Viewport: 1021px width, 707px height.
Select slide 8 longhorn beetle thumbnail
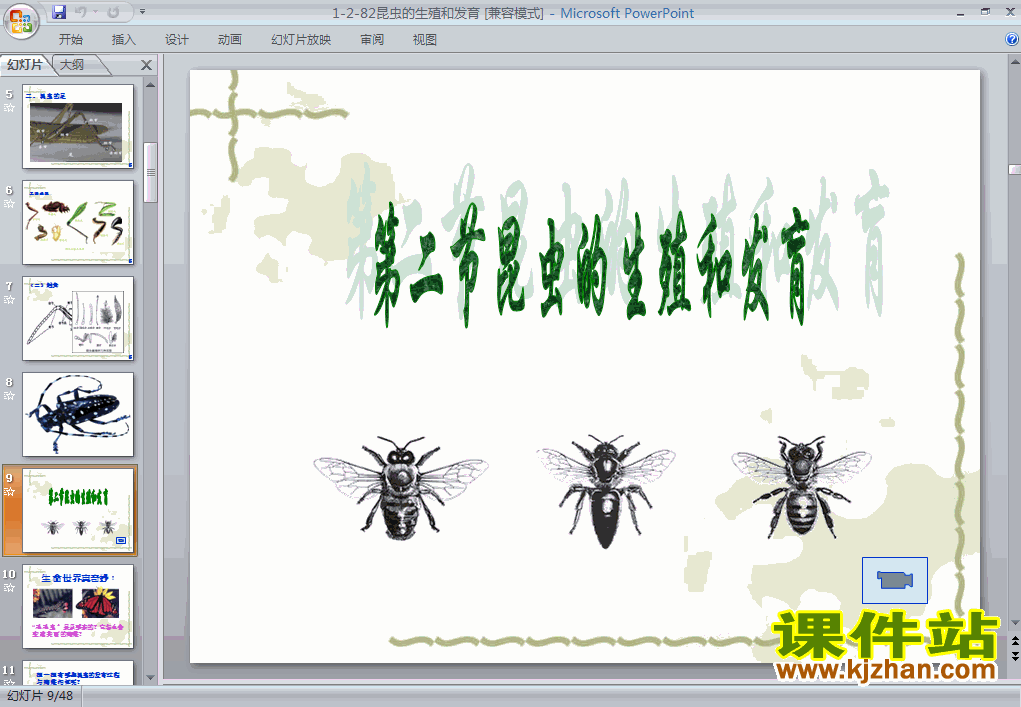pos(78,415)
